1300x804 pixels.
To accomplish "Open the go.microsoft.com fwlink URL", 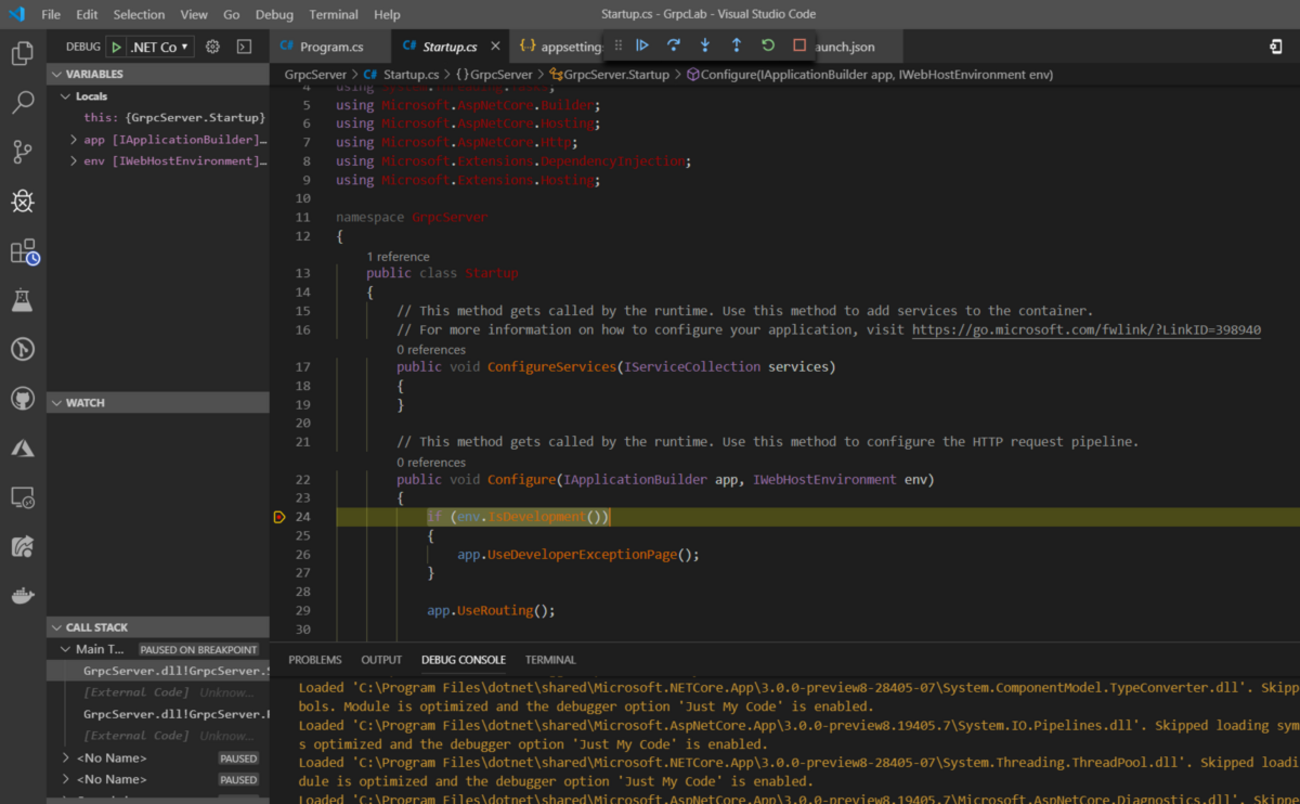I will pyautogui.click(x=1086, y=330).
